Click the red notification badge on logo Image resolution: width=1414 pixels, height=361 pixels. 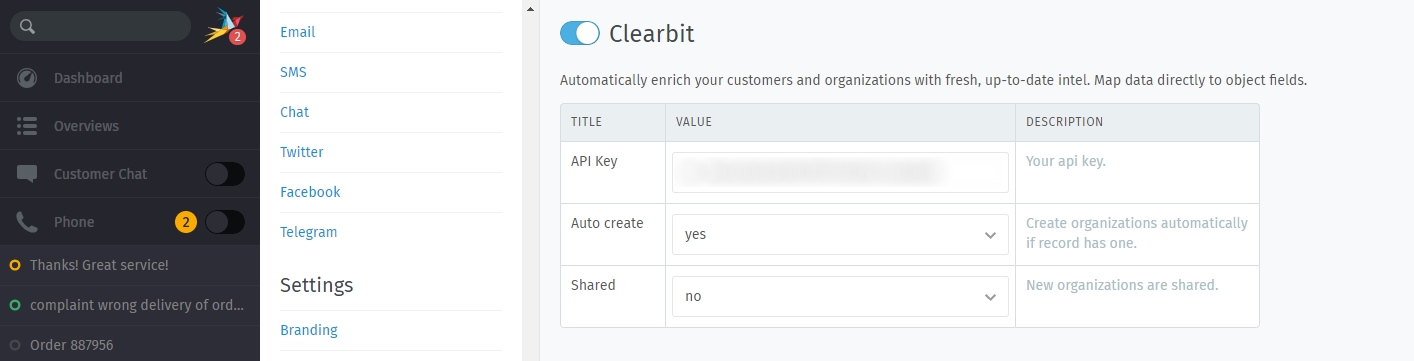point(237,37)
